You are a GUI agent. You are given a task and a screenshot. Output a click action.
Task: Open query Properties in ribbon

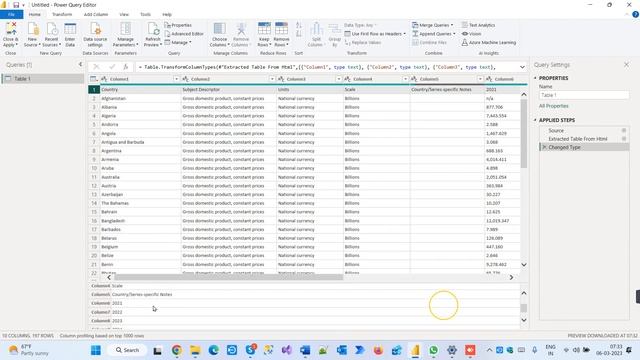click(x=178, y=25)
